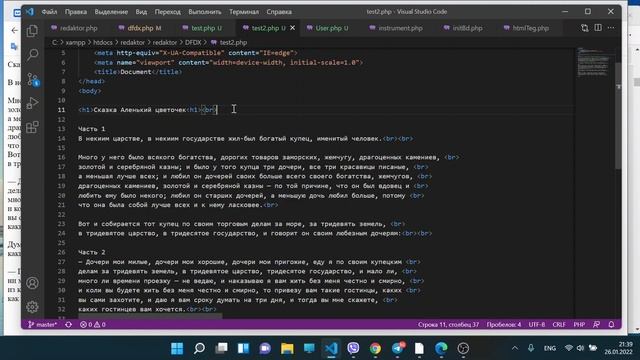Open the Accounts menu icon
640x360 pixels.
32,283
